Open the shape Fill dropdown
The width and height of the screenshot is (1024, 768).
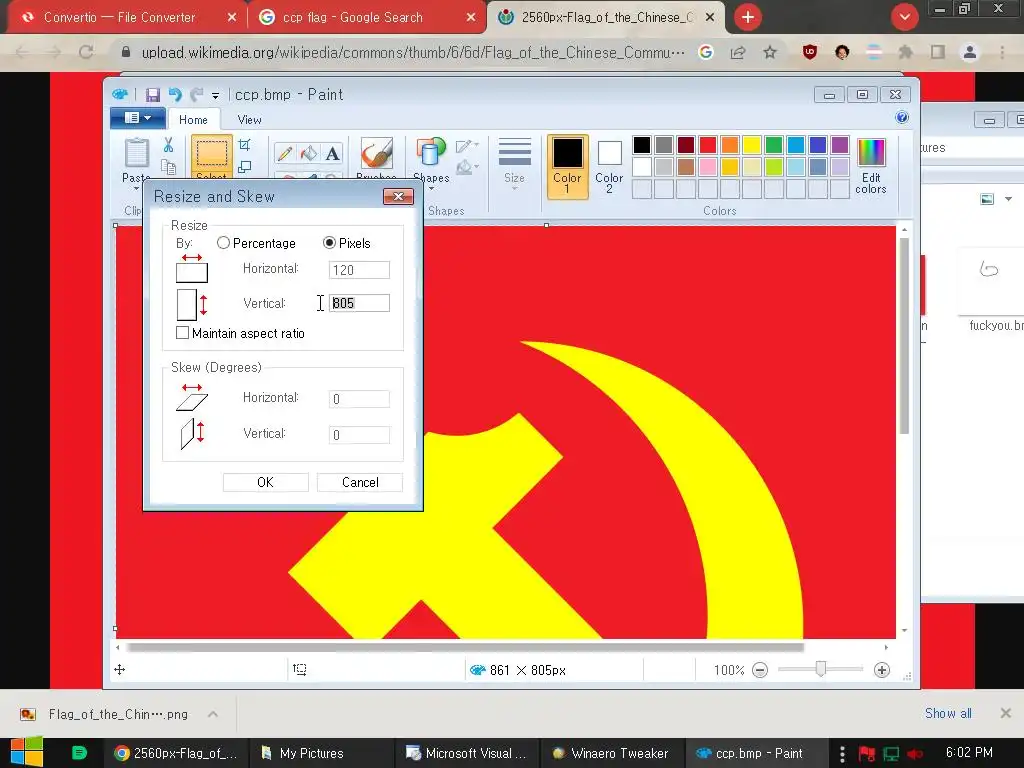click(x=467, y=168)
